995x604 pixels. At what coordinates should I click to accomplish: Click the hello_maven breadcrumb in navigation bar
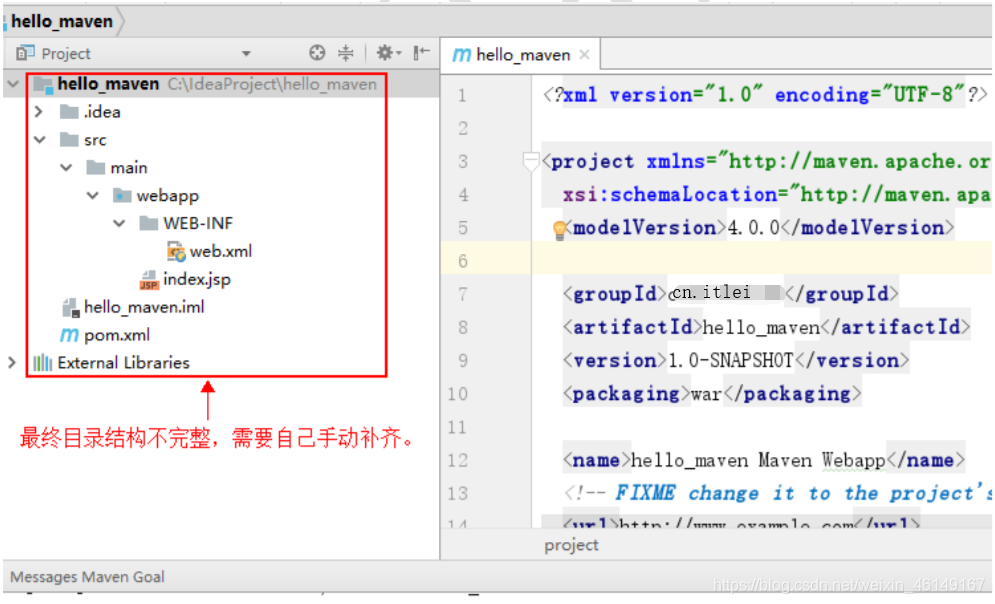pos(62,22)
